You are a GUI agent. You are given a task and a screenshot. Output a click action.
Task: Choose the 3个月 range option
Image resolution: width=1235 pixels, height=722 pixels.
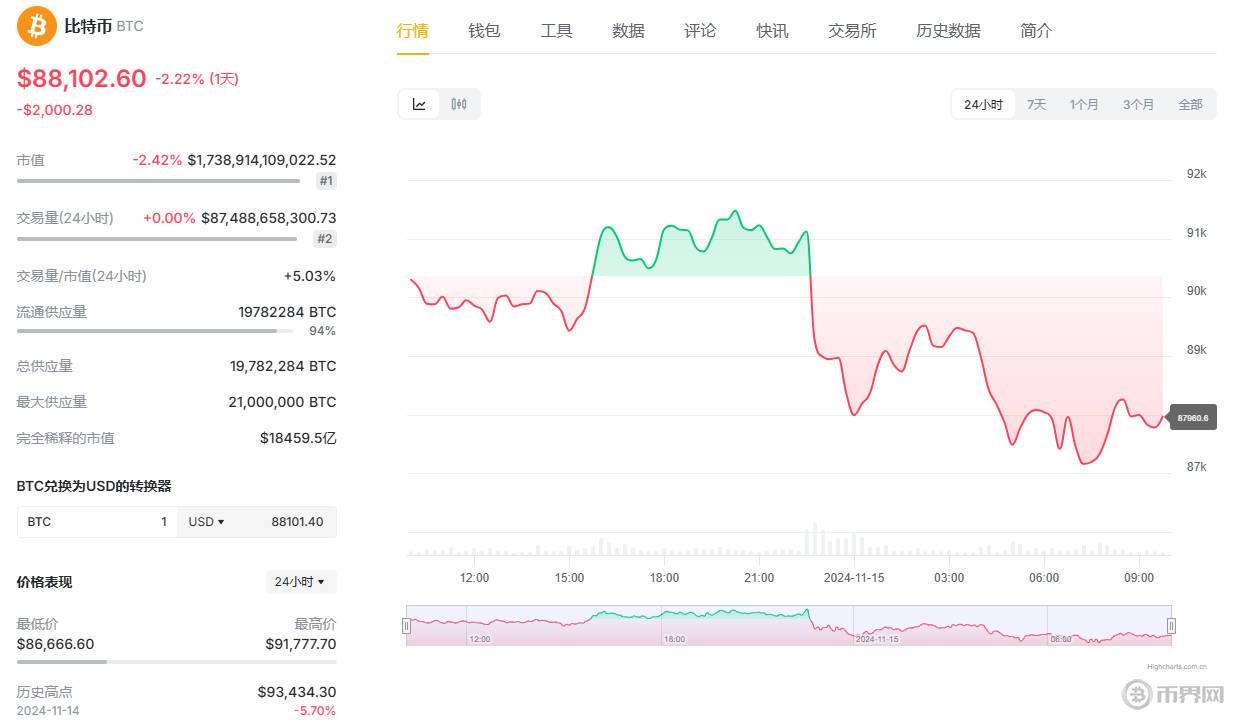point(1138,103)
